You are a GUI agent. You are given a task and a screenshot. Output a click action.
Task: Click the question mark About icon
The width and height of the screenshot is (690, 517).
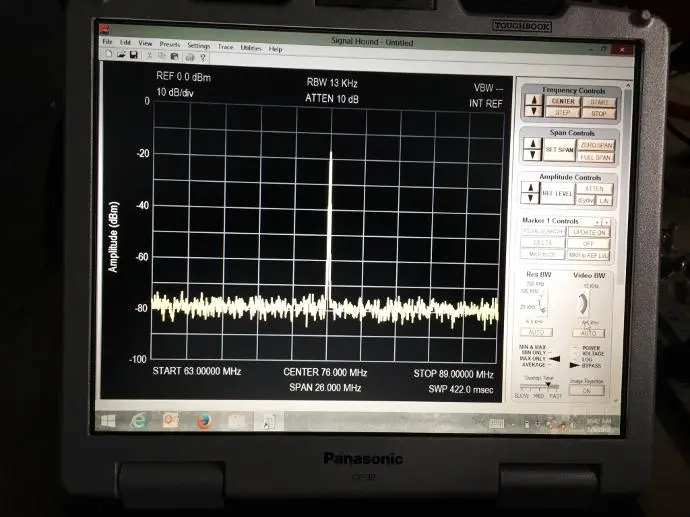coord(203,57)
